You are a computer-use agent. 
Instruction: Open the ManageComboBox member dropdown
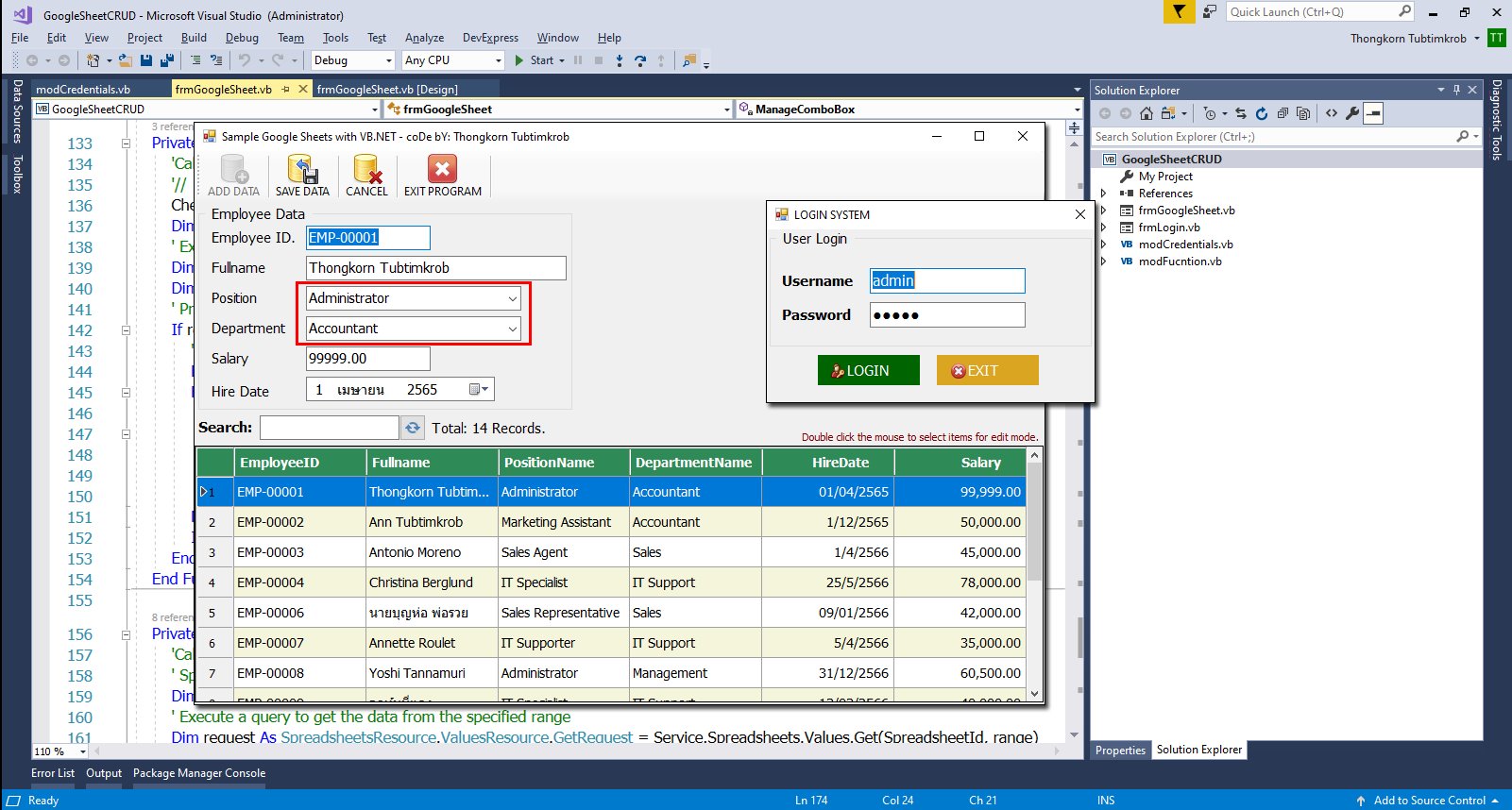click(x=1077, y=110)
